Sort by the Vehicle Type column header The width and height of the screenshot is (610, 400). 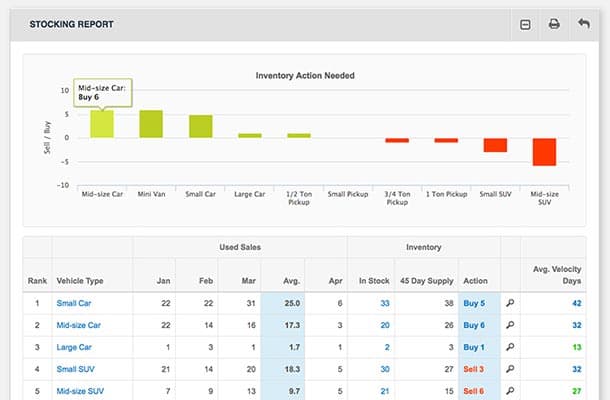click(80, 281)
